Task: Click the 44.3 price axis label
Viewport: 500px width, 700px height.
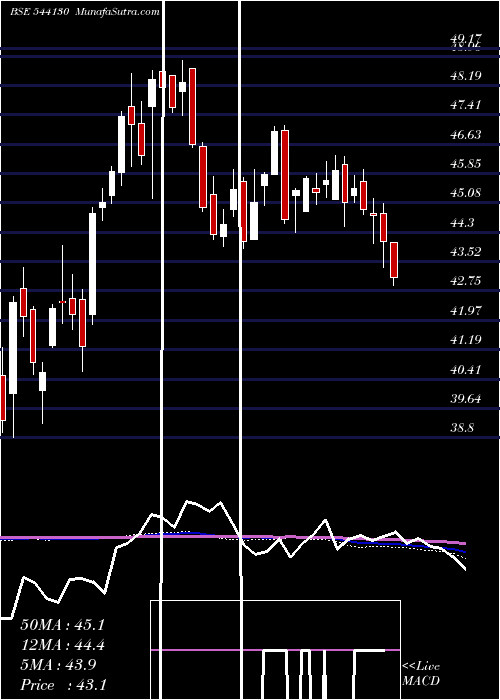Action: [462, 222]
